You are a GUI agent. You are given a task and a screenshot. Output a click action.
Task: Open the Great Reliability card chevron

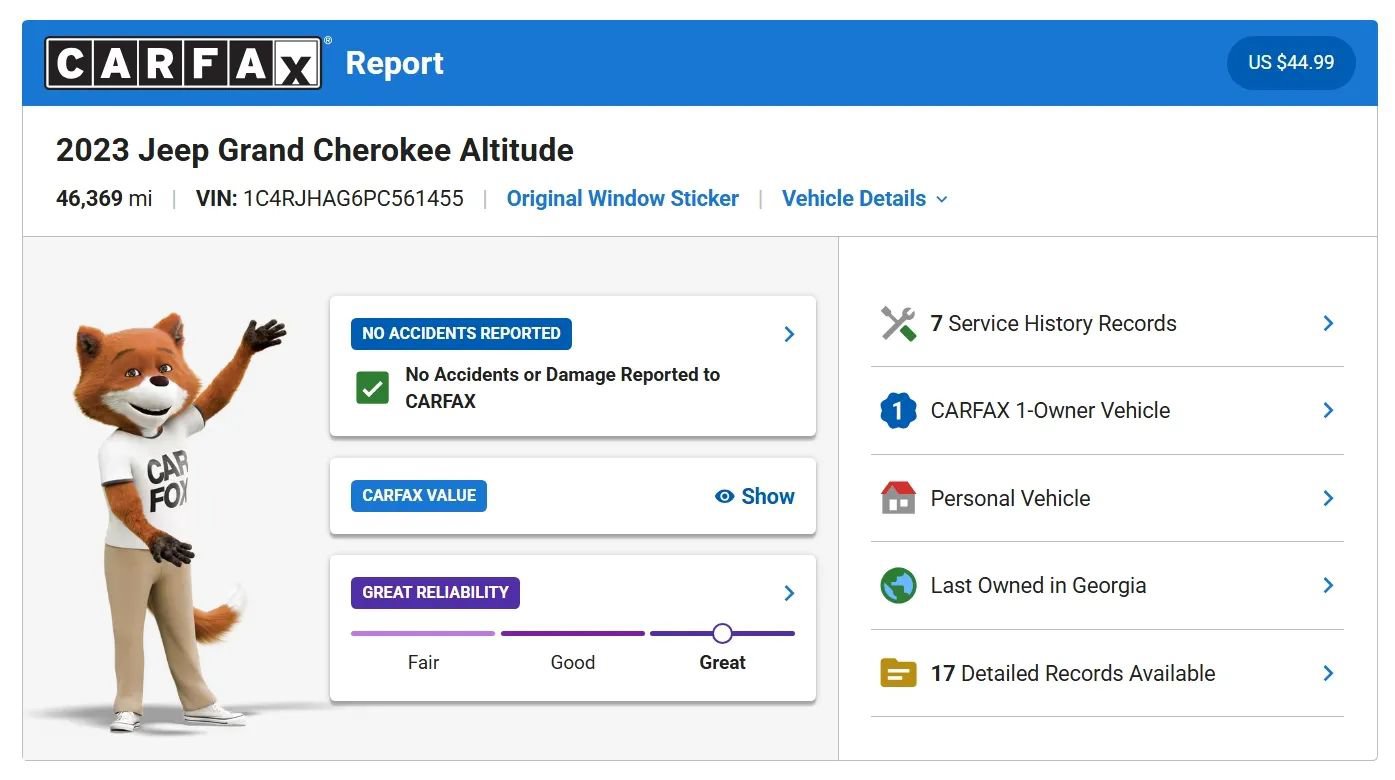(789, 593)
